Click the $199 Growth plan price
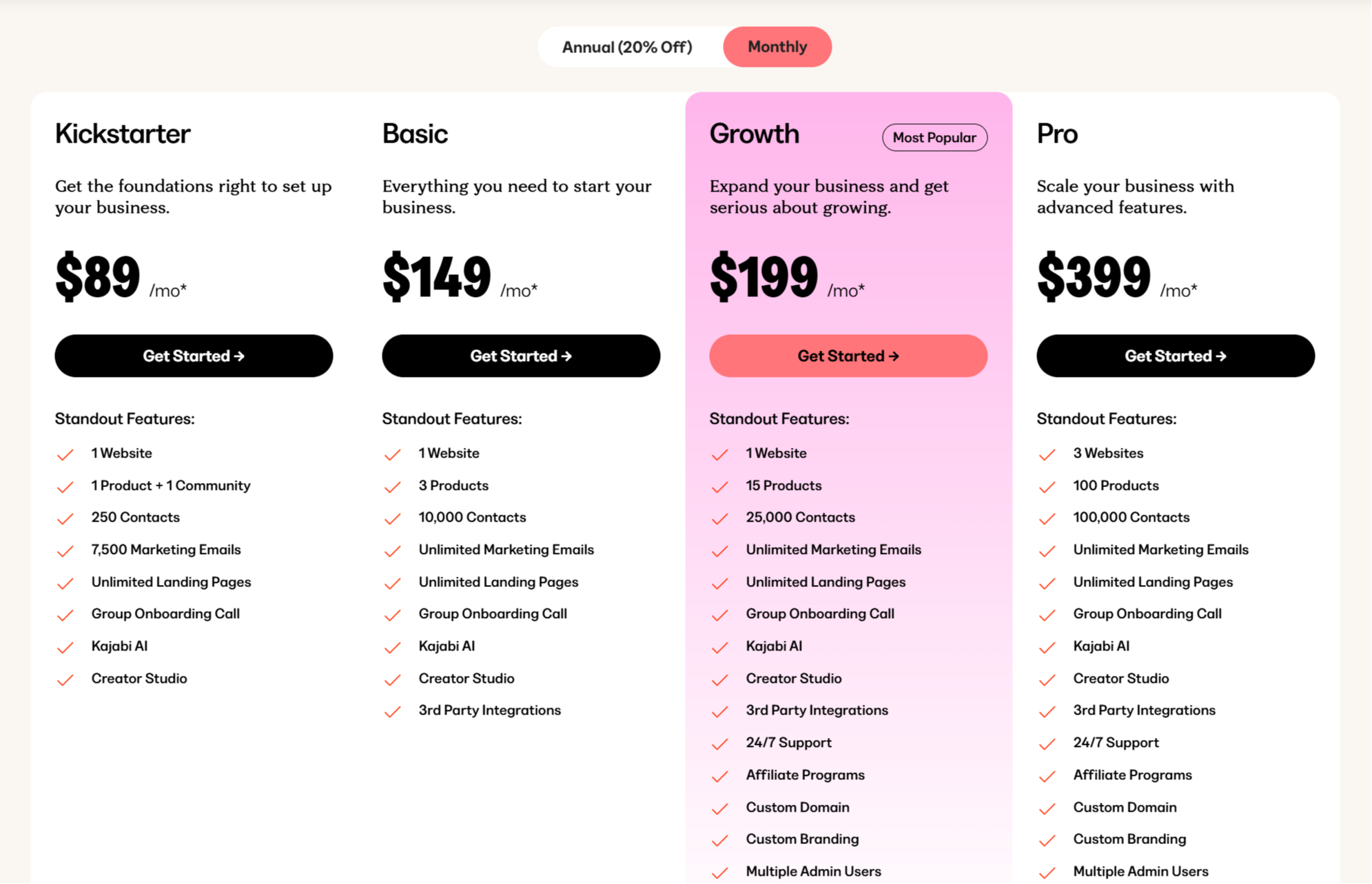Viewport: 1372px width, 884px height. point(764,276)
